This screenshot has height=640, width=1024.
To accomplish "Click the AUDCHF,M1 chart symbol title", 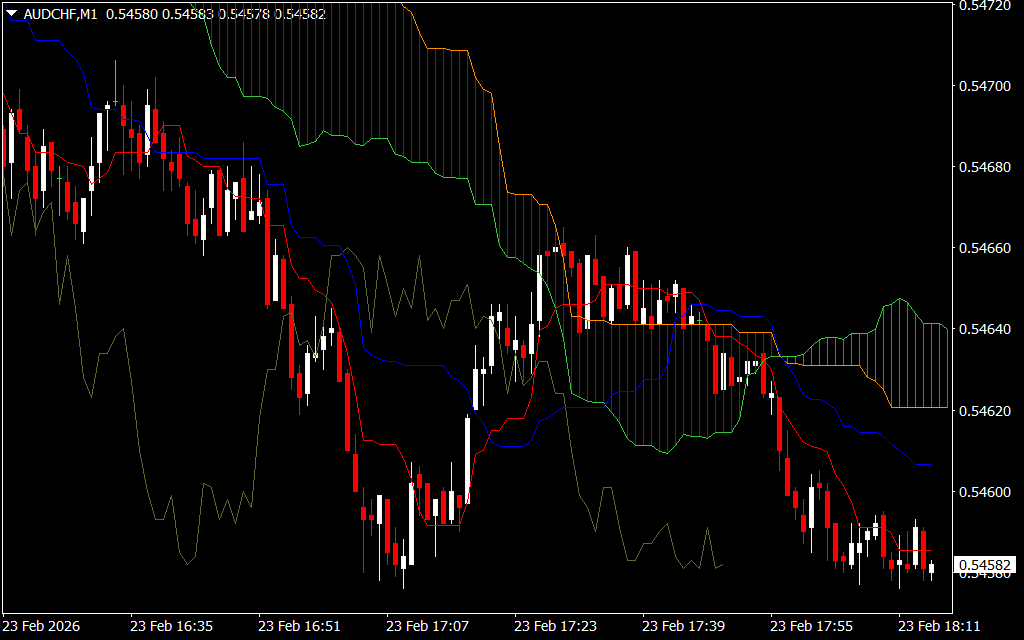I will click(x=60, y=12).
